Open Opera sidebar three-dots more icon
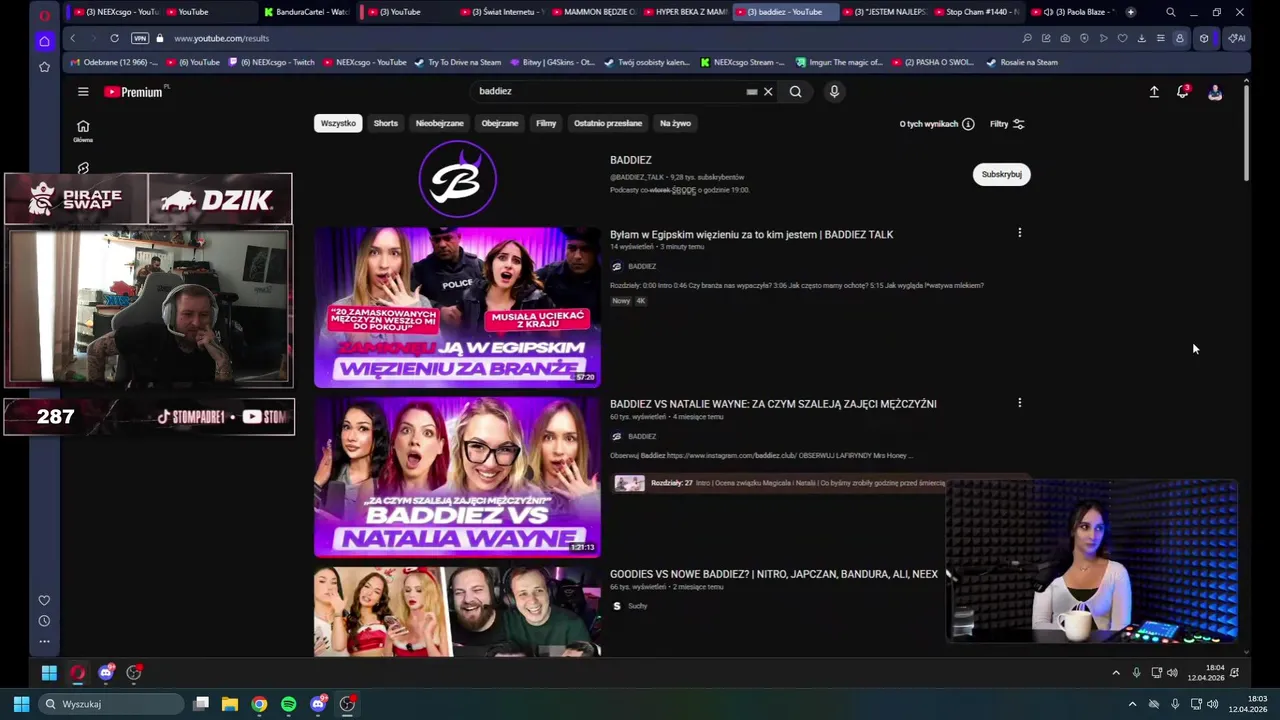 coord(44,641)
